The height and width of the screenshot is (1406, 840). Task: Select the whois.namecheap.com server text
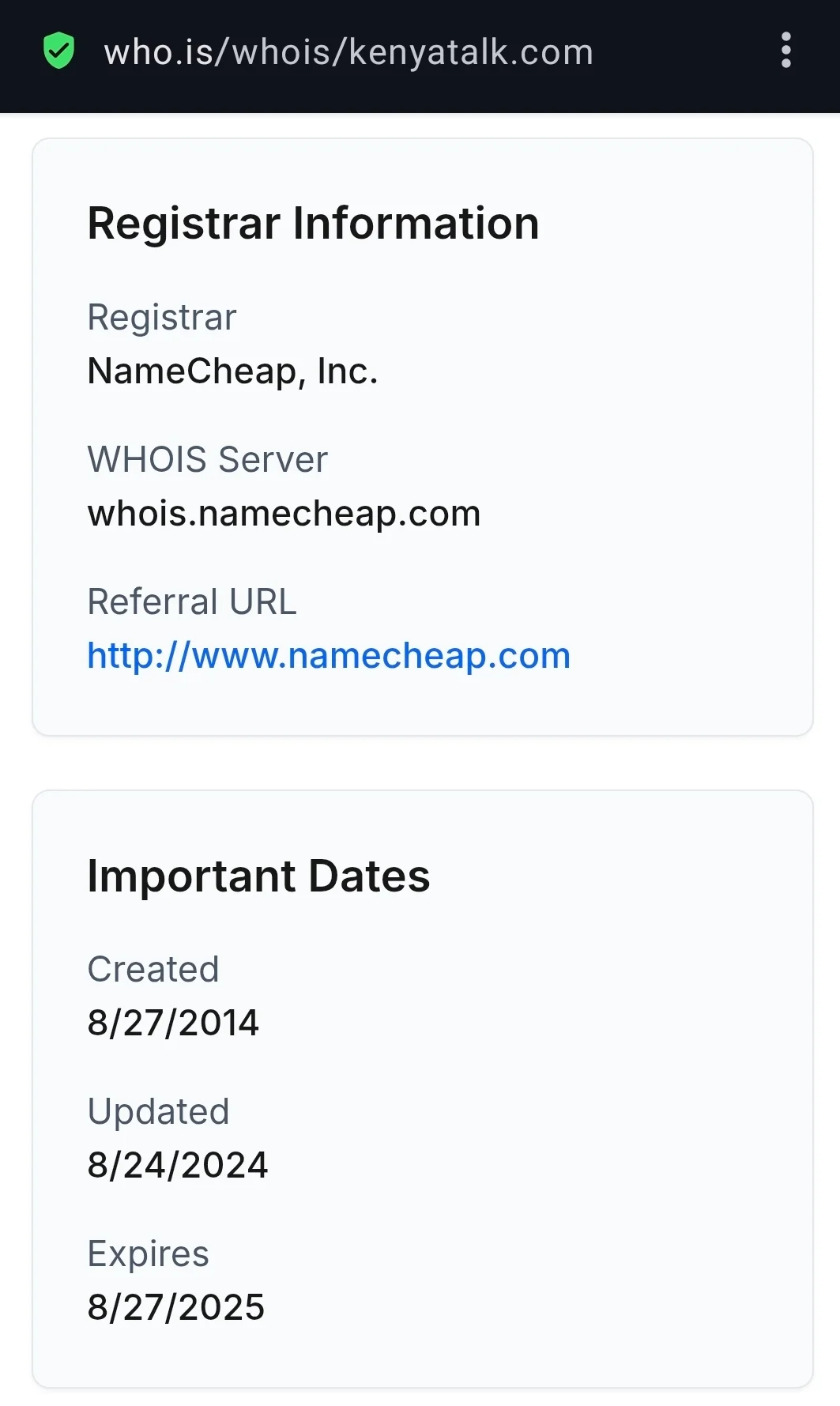(x=284, y=514)
